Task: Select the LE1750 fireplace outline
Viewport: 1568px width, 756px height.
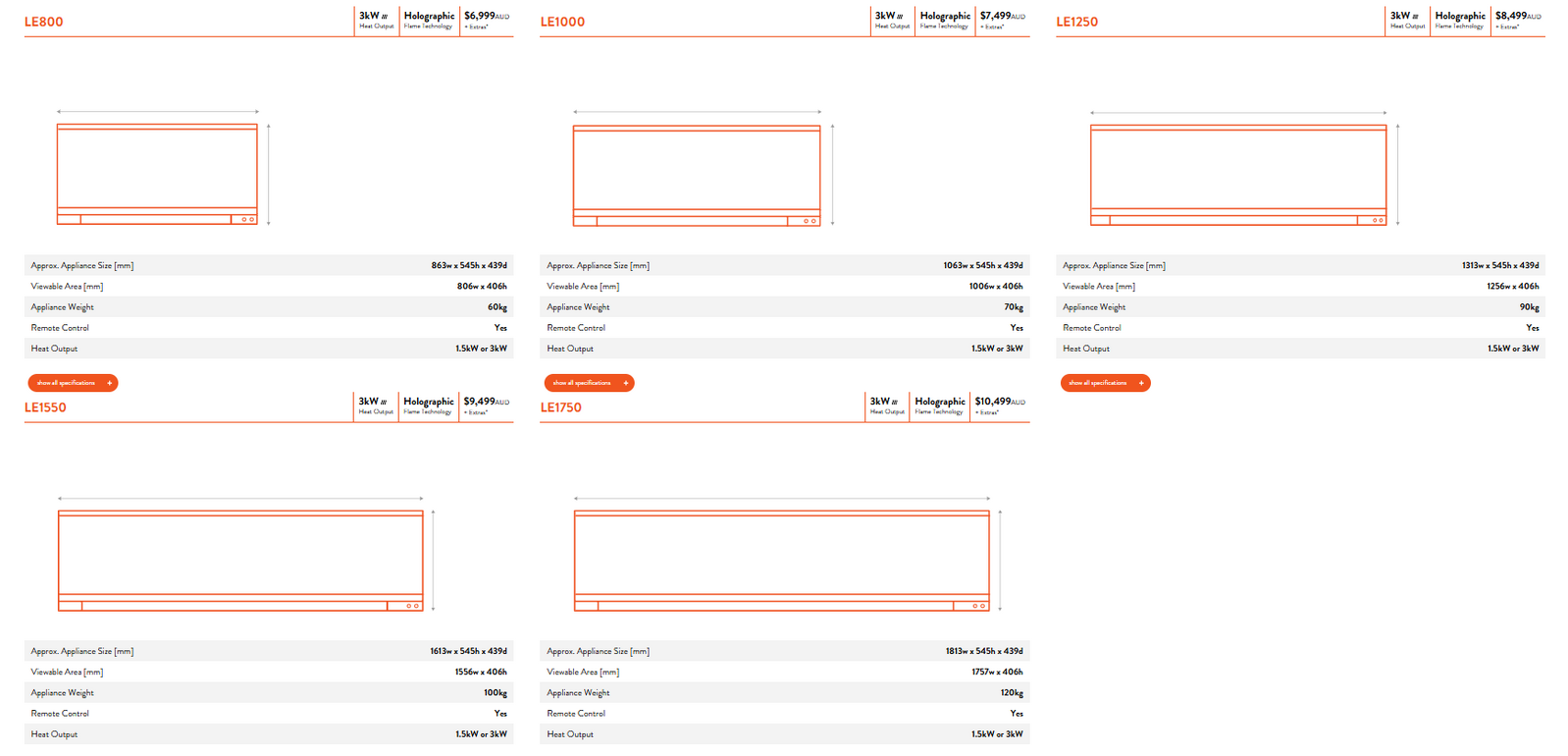Action: tap(782, 560)
